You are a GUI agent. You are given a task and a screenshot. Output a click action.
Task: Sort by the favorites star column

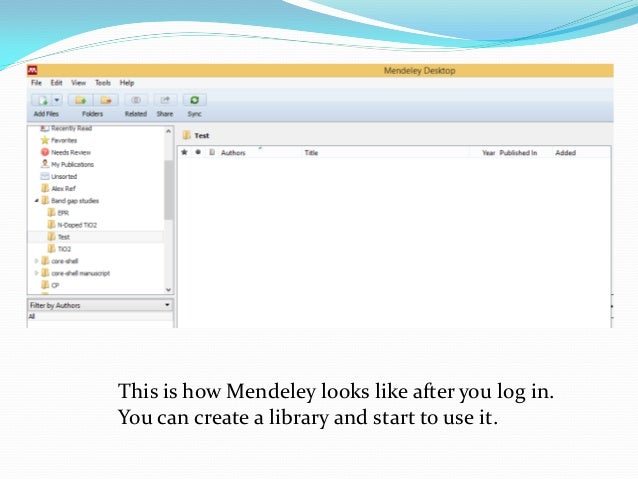tap(184, 152)
